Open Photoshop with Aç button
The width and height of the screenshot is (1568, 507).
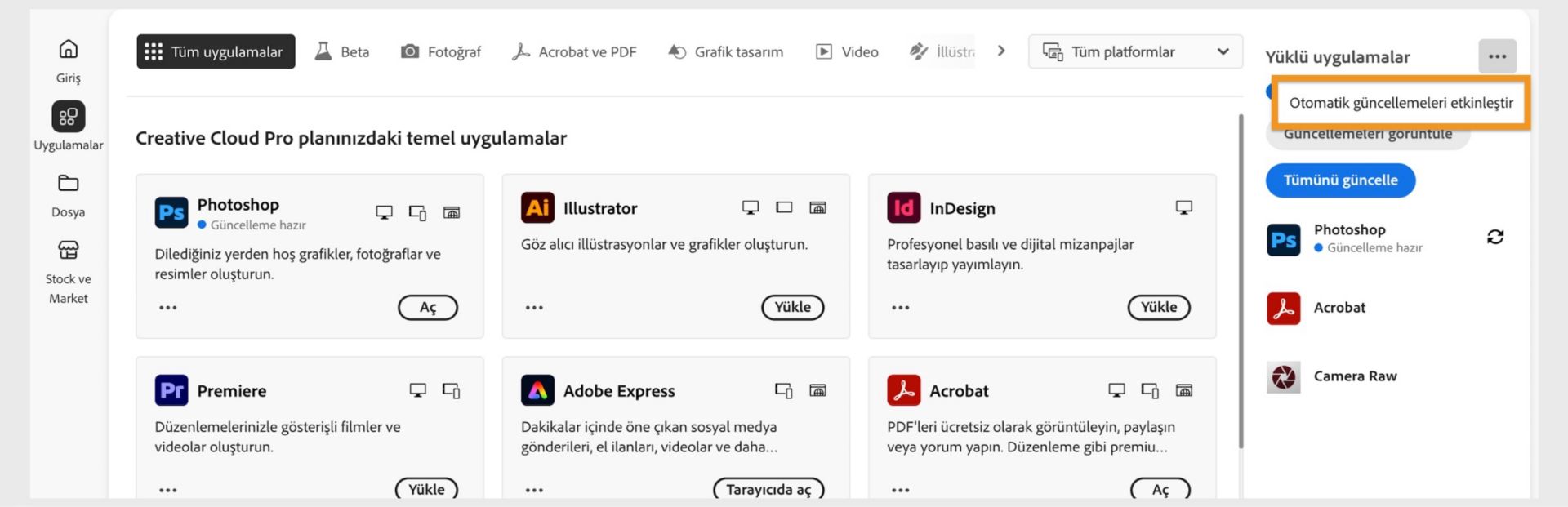pos(428,308)
